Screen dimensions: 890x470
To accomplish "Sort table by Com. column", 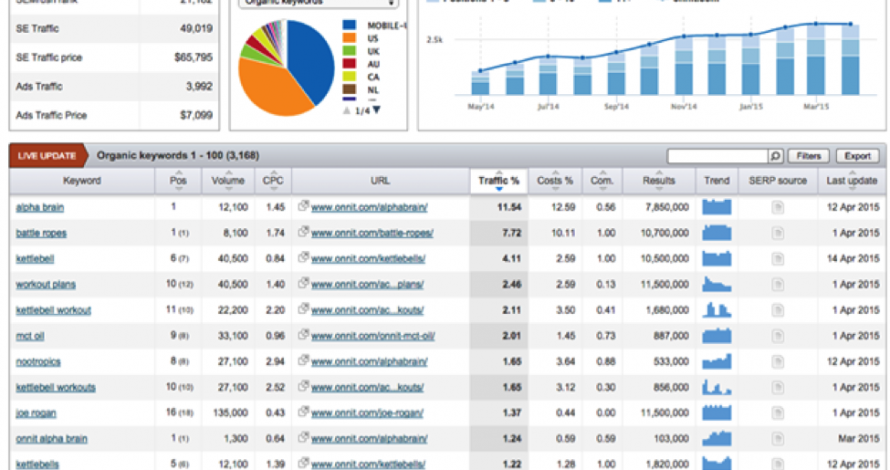I will coord(602,181).
